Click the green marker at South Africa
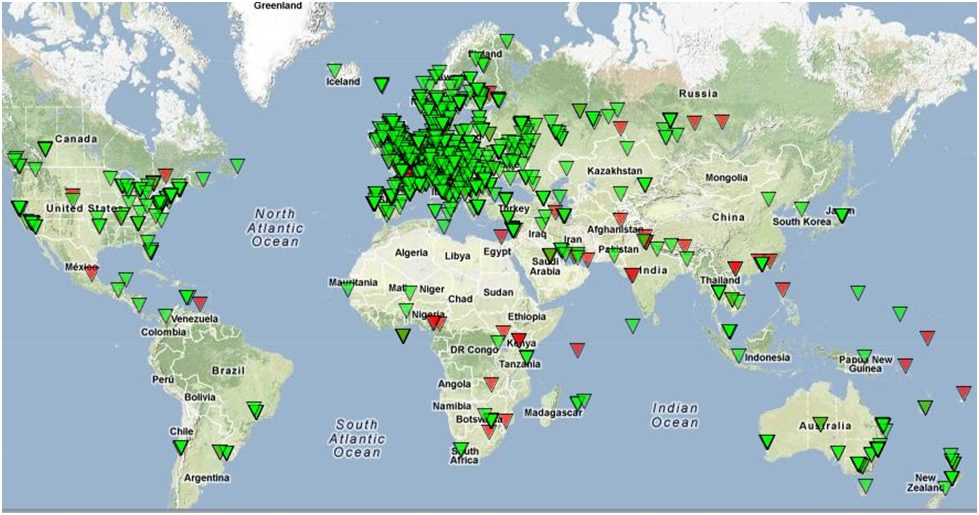 [x=460, y=449]
